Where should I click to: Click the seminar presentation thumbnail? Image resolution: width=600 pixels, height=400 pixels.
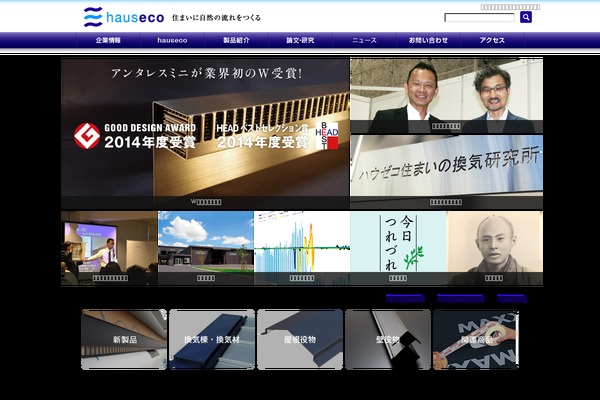point(109,247)
